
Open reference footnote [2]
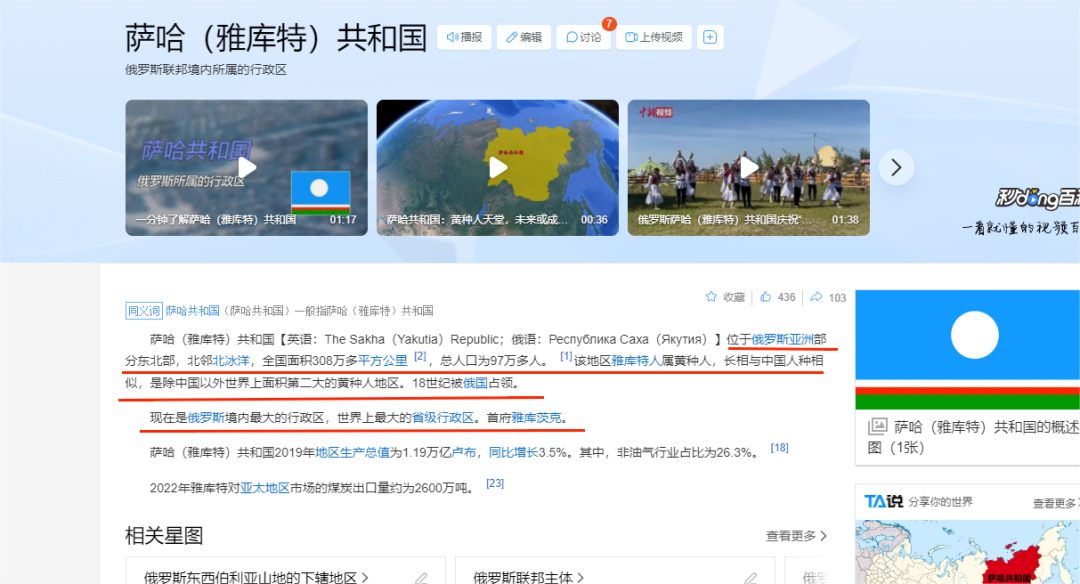[x=420, y=357]
